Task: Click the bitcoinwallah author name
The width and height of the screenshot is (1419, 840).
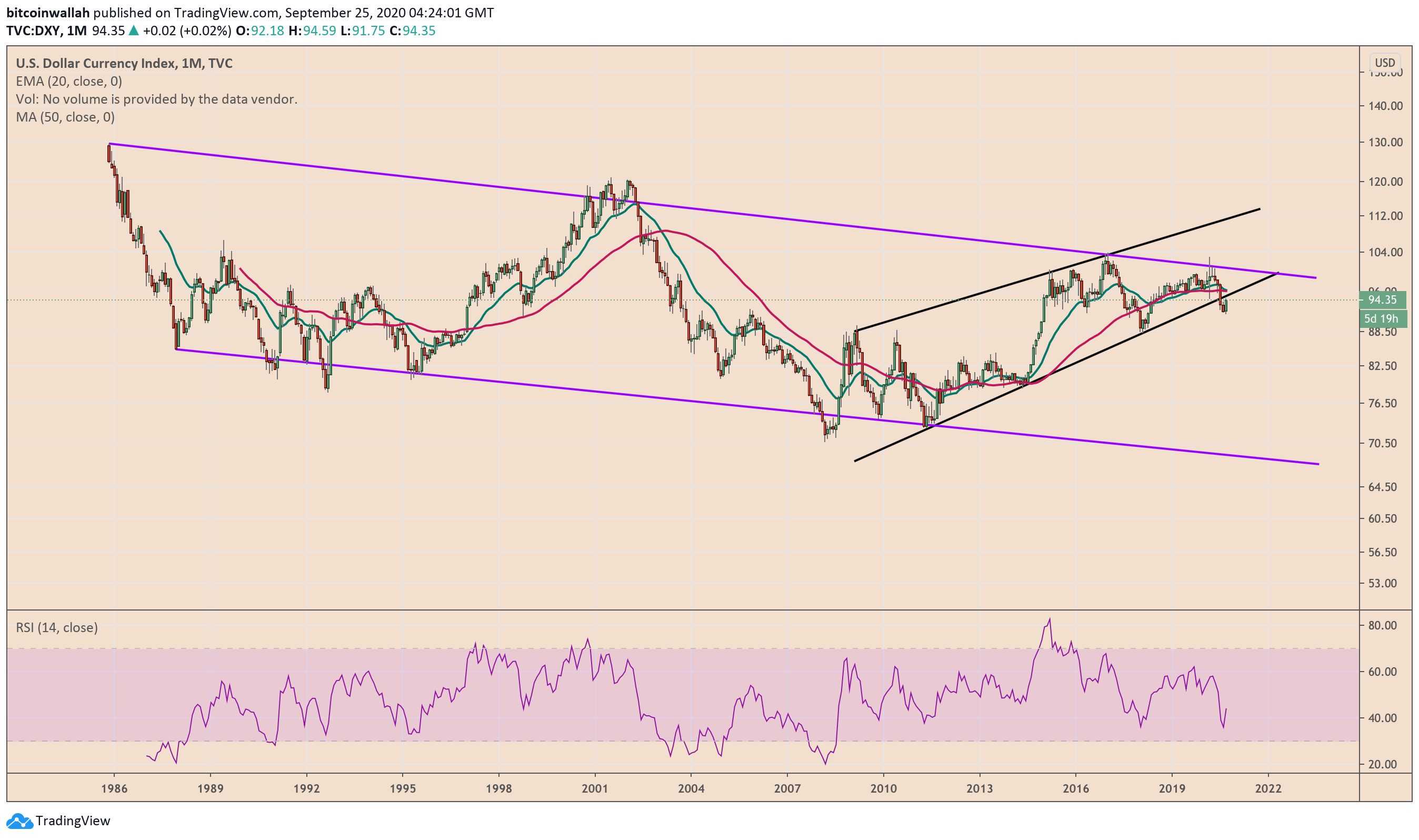Action: pos(48,13)
